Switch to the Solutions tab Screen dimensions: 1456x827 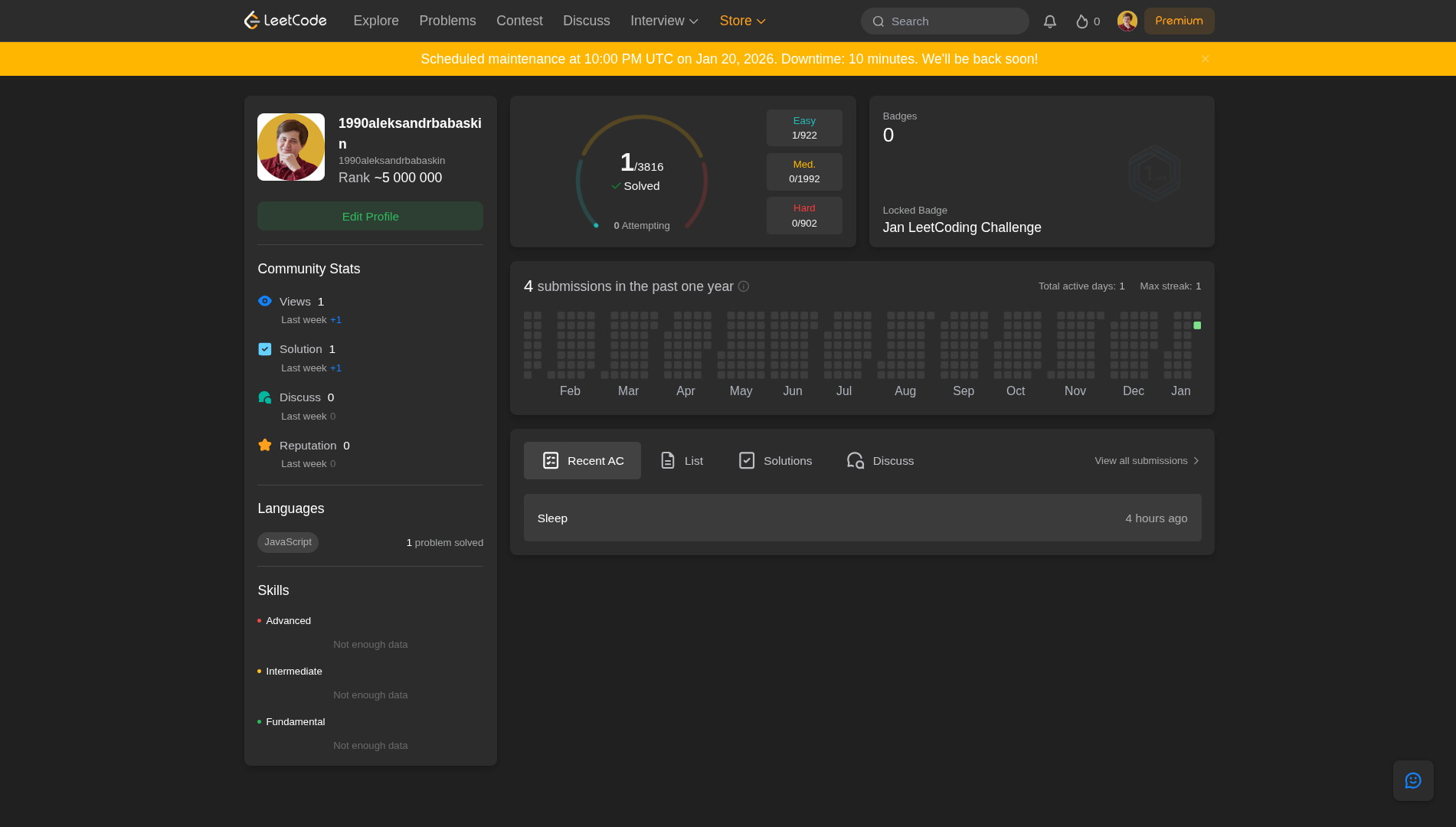pos(775,461)
